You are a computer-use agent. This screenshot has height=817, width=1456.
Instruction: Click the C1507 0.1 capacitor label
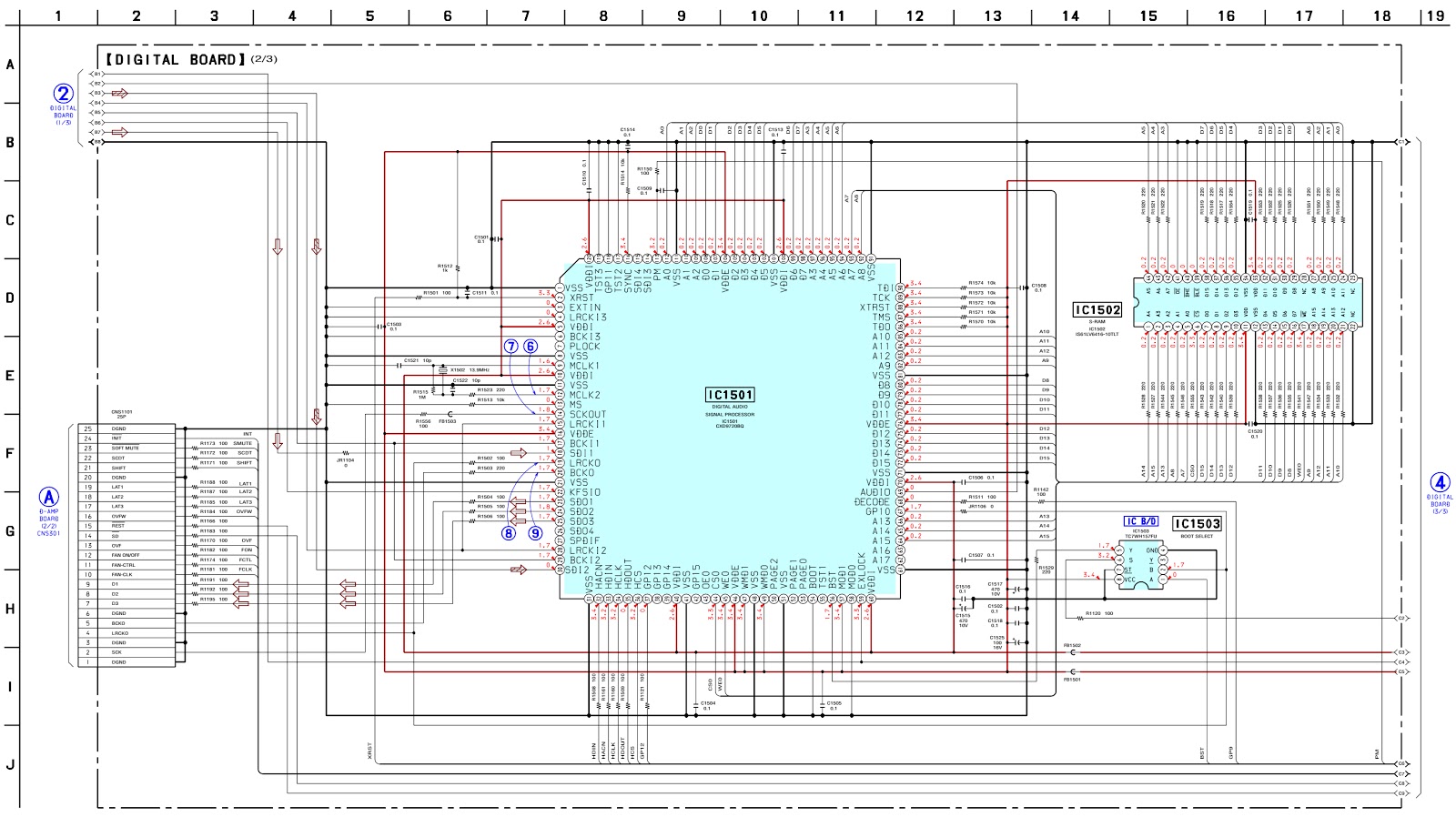981,555
